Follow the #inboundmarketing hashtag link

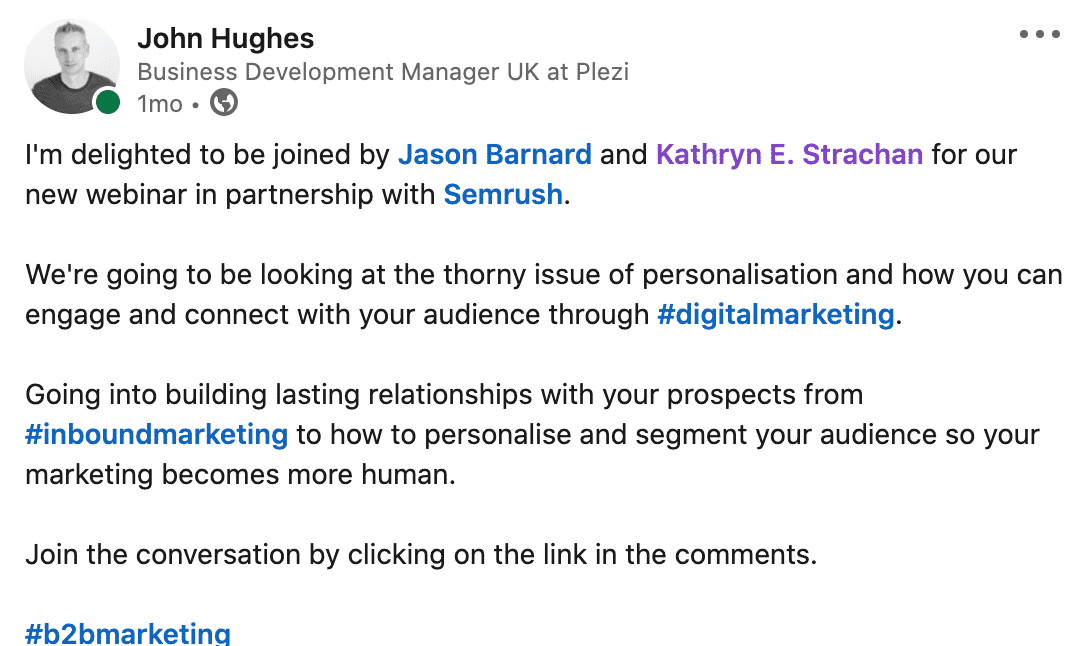(157, 434)
